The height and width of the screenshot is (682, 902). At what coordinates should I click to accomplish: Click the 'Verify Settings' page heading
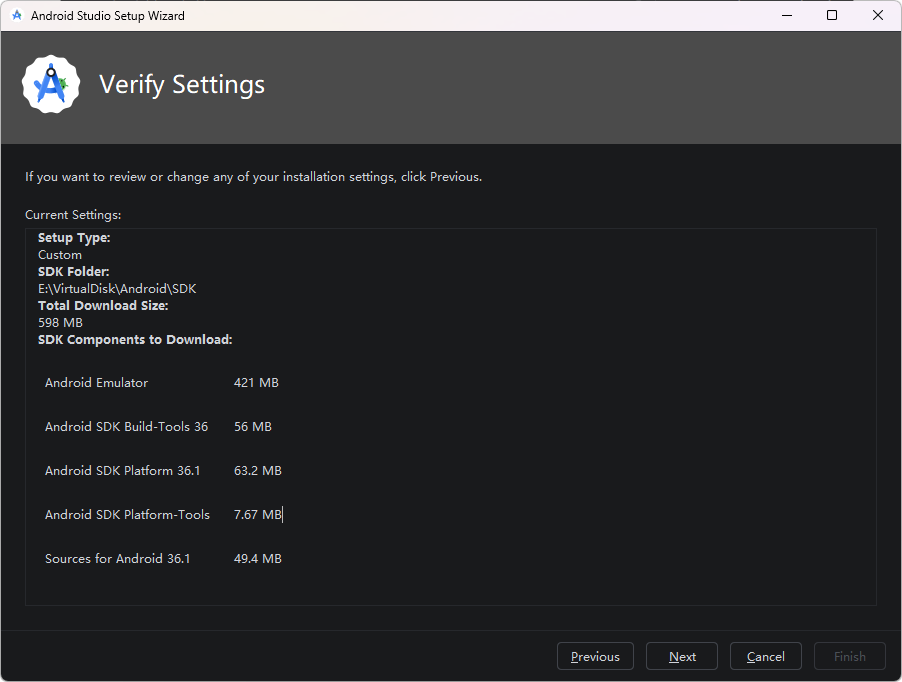pyautogui.click(x=182, y=85)
